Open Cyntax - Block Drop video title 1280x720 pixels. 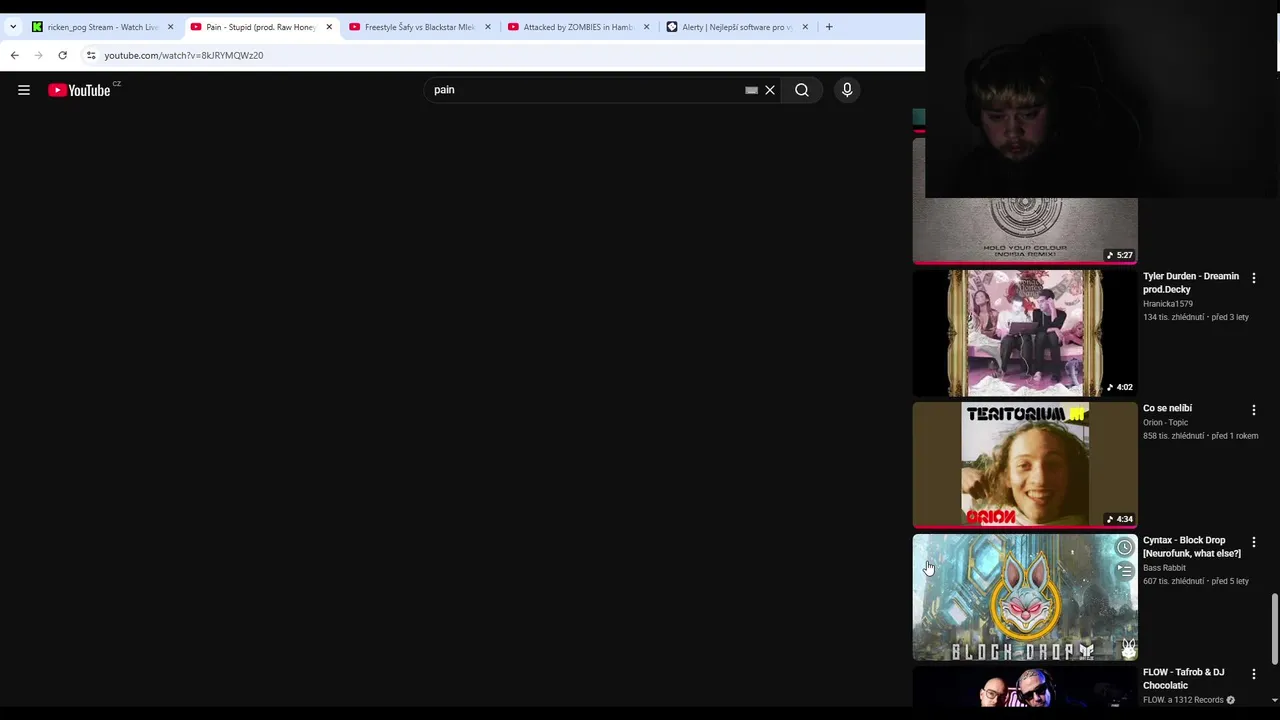(1192, 547)
